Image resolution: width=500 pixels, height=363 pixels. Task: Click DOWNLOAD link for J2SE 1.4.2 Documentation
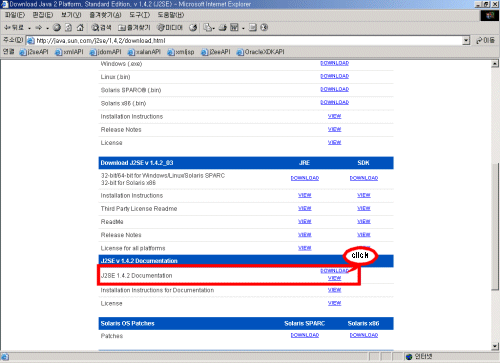coord(334,271)
